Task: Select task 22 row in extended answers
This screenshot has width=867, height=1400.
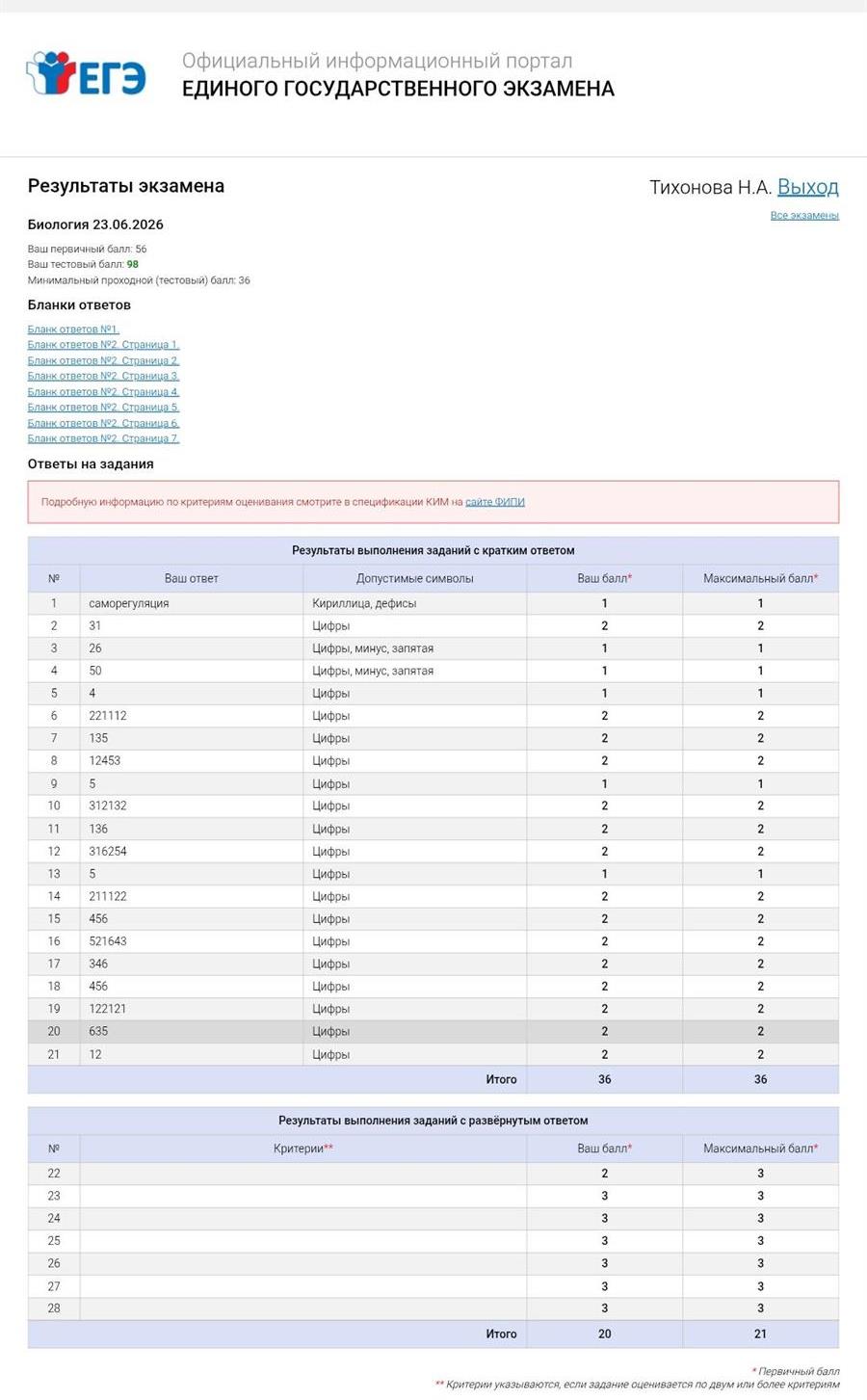Action: coord(433,1174)
